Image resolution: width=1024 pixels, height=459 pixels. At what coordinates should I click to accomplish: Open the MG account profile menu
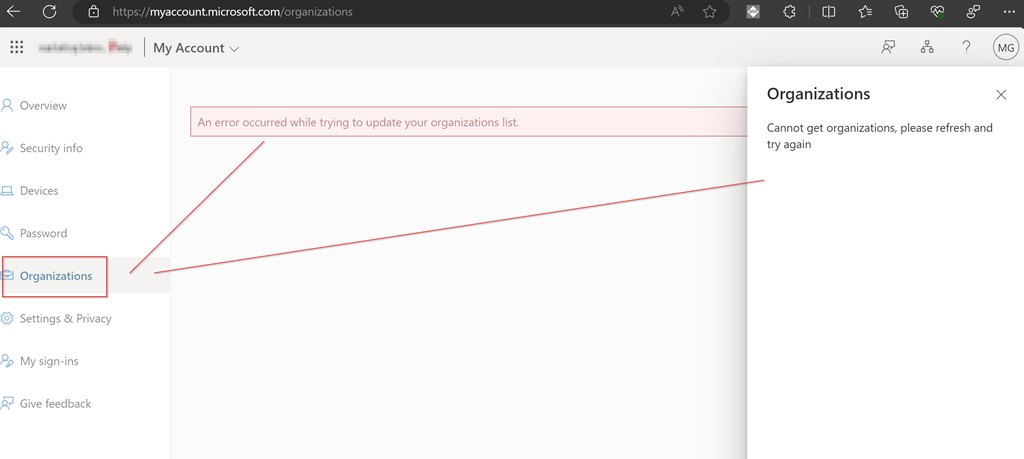pos(1006,48)
